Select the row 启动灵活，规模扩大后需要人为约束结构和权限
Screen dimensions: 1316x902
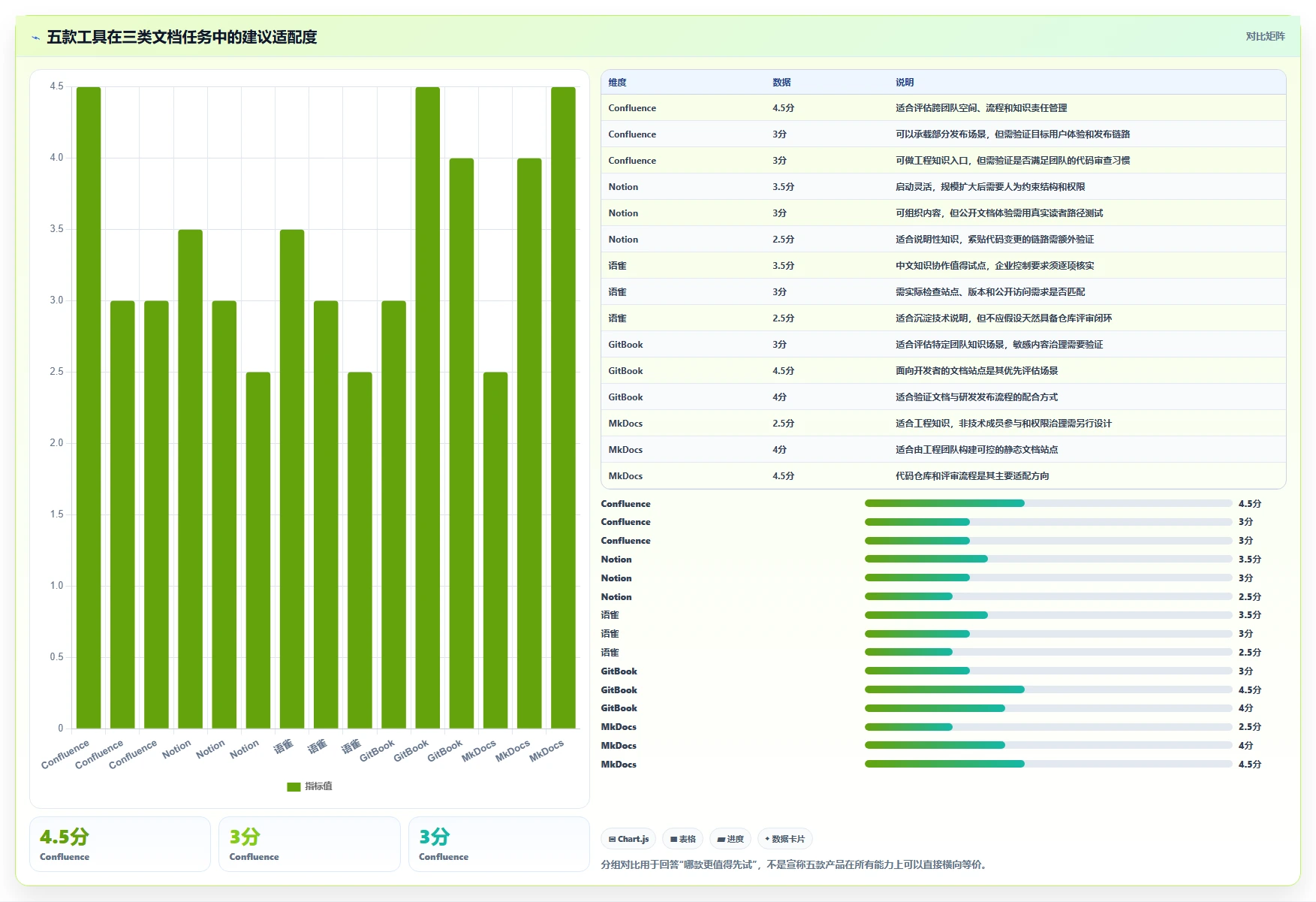click(x=943, y=187)
